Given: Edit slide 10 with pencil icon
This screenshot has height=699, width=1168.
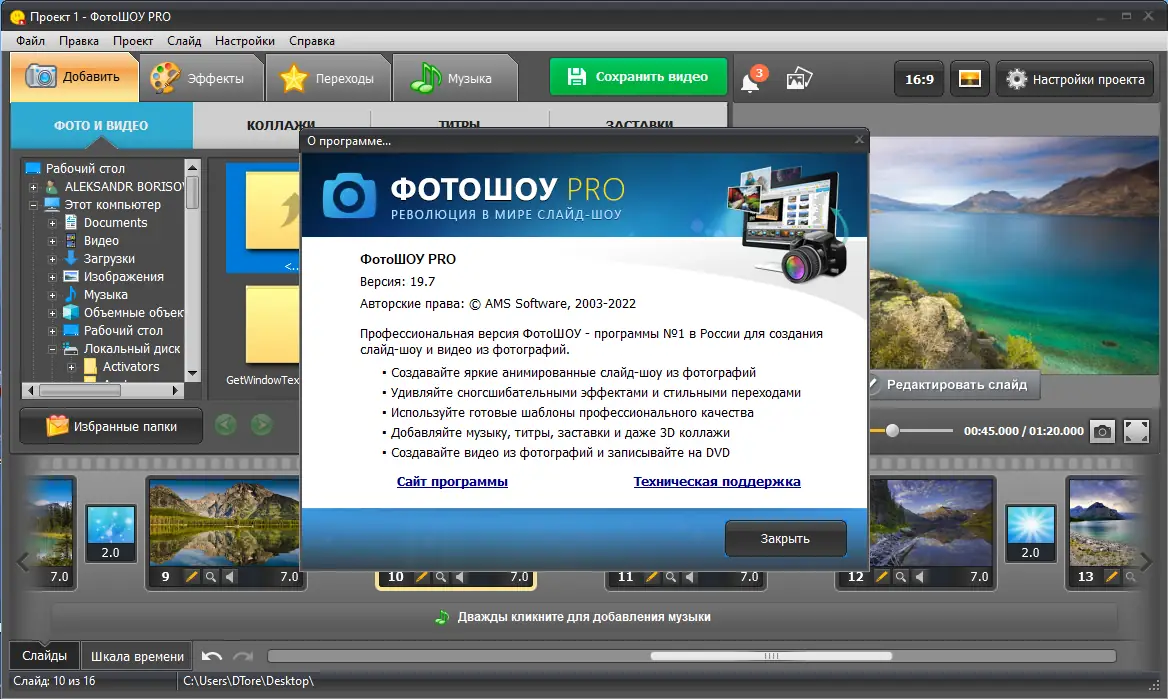Looking at the screenshot, I should click(x=422, y=577).
